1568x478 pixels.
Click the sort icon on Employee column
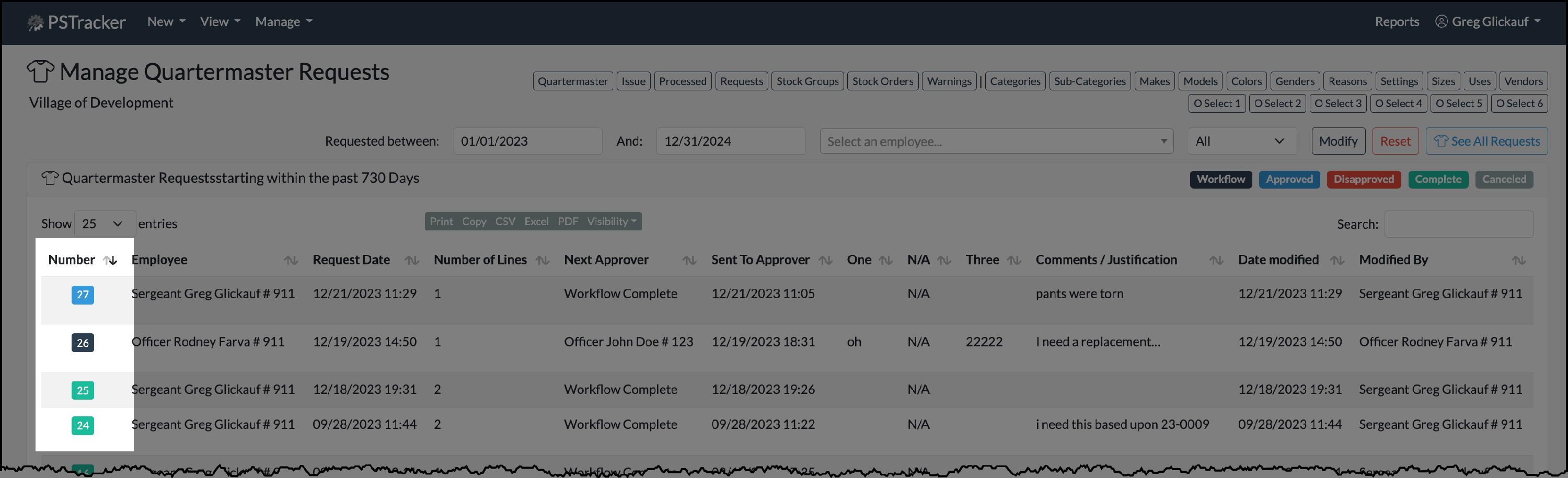292,260
